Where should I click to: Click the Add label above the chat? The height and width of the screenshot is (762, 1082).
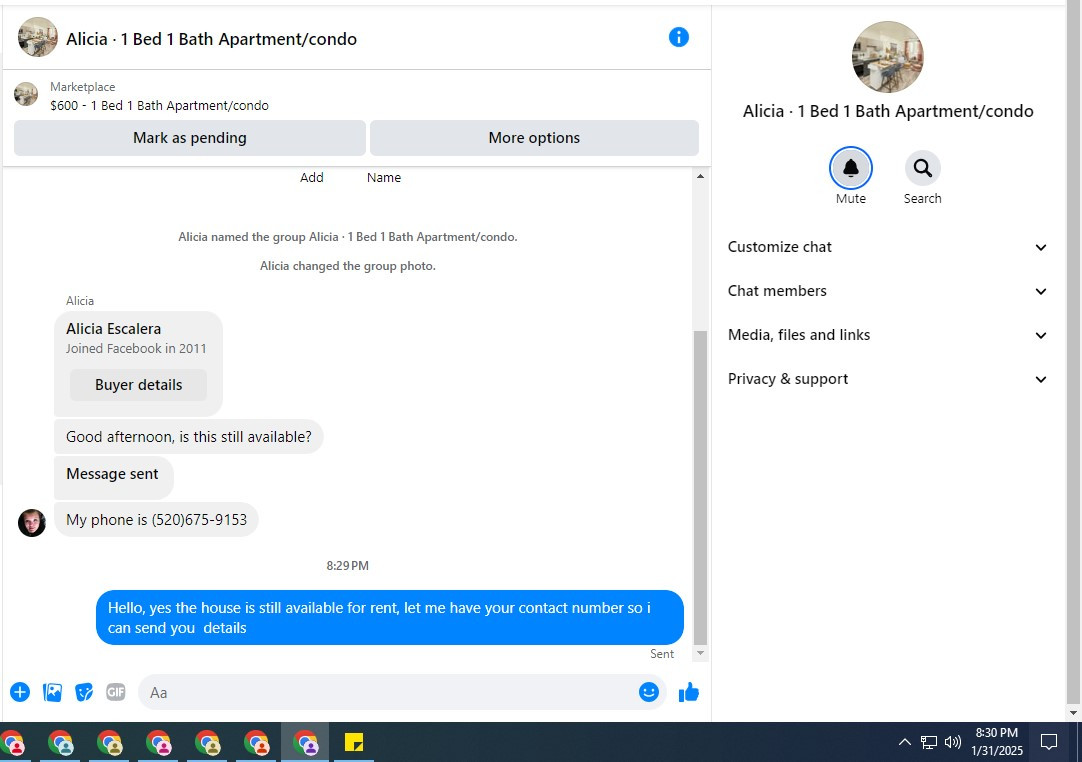(311, 177)
